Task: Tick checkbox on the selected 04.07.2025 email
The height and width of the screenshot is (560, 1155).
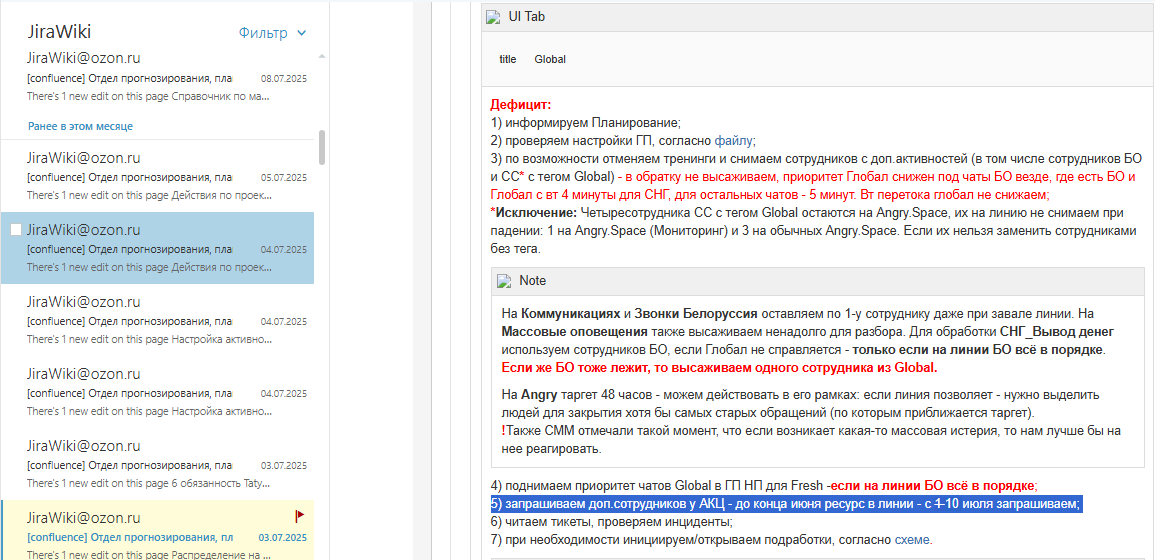Action: (x=15, y=230)
